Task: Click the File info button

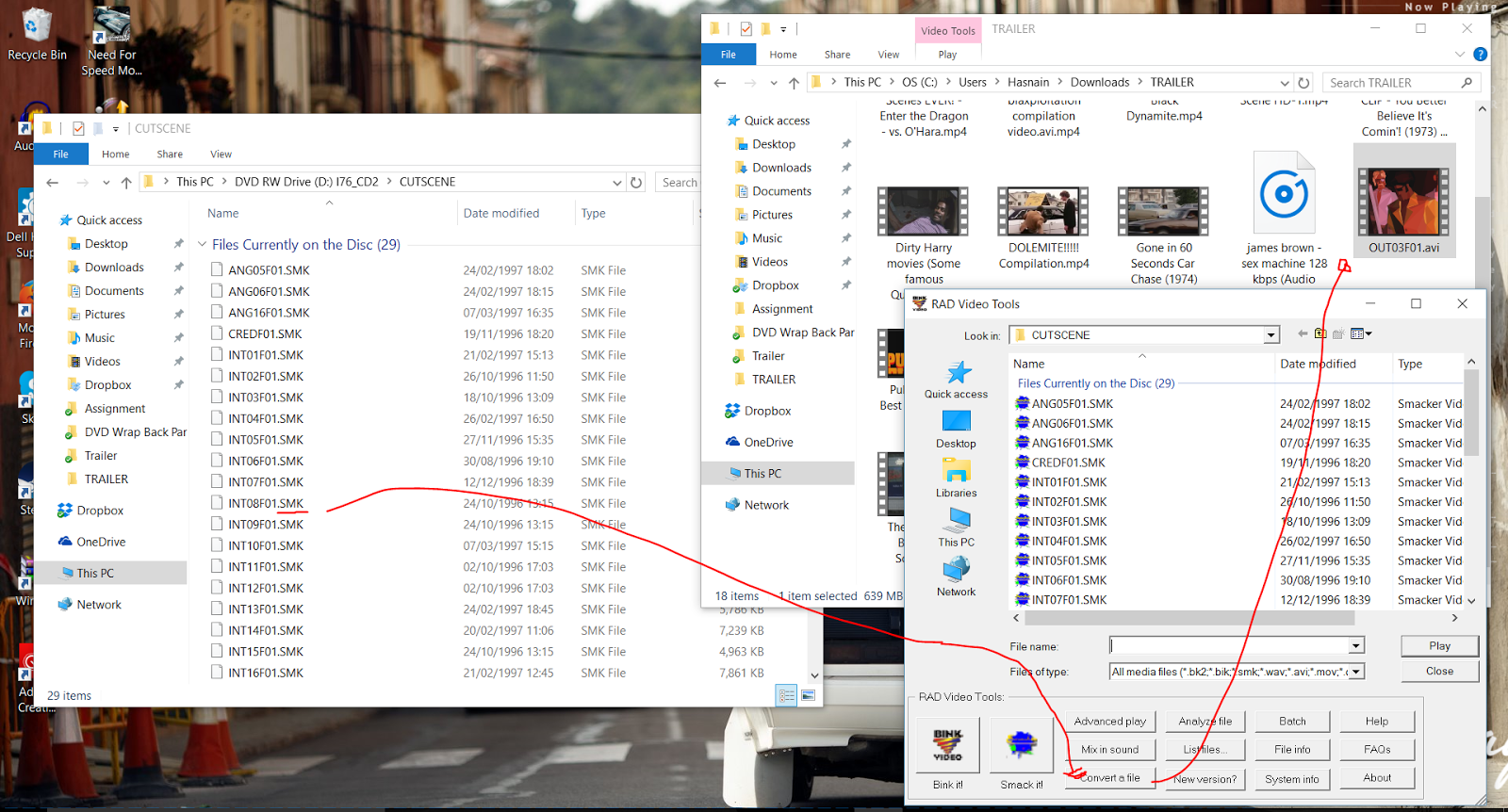Action: 1292,750
